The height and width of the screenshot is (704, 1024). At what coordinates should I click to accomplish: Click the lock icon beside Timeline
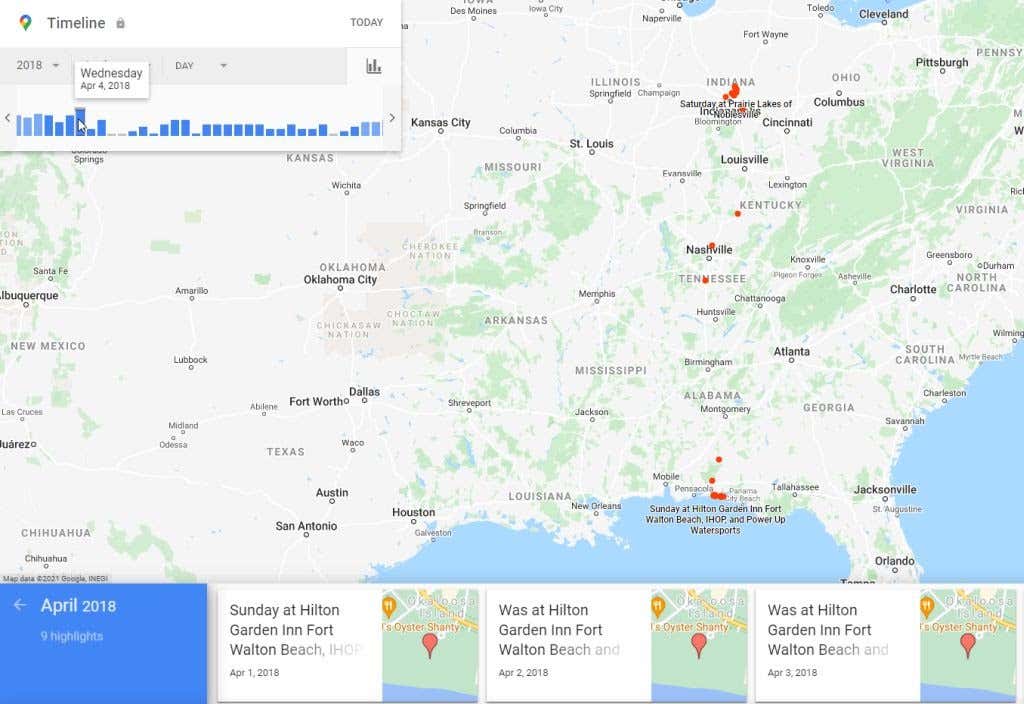(121, 23)
